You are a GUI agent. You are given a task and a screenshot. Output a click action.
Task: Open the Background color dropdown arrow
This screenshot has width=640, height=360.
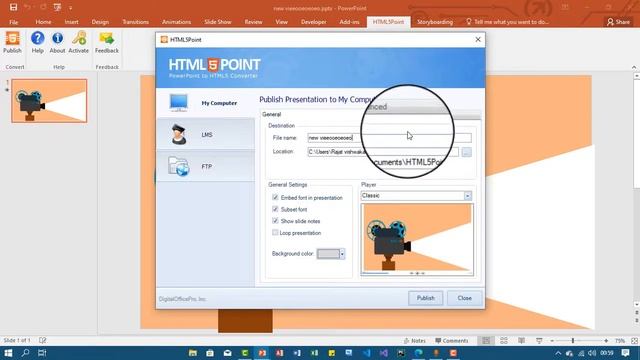(x=342, y=254)
